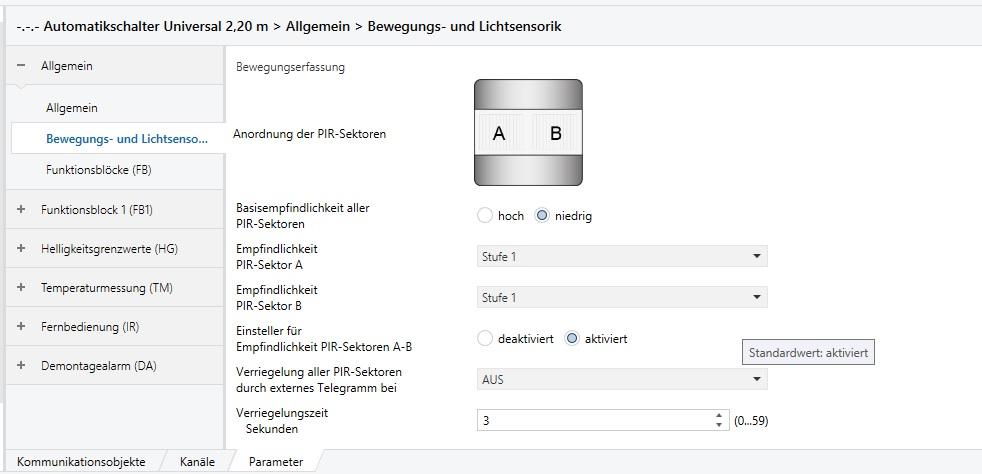Choose 'deaktiviert' for Einsteller Empfindlichkeit
The height and width of the screenshot is (474, 982).
click(x=485, y=338)
